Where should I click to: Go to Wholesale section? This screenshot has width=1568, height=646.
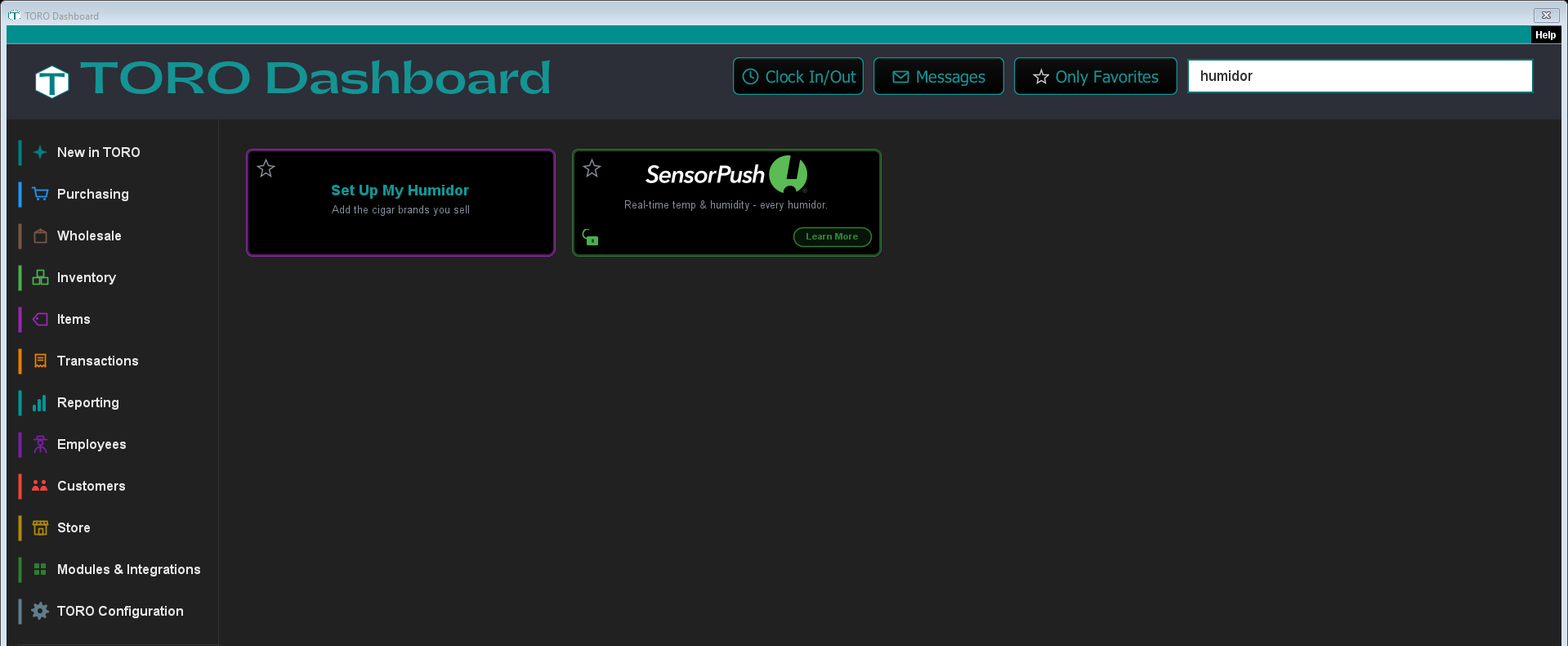click(x=89, y=236)
